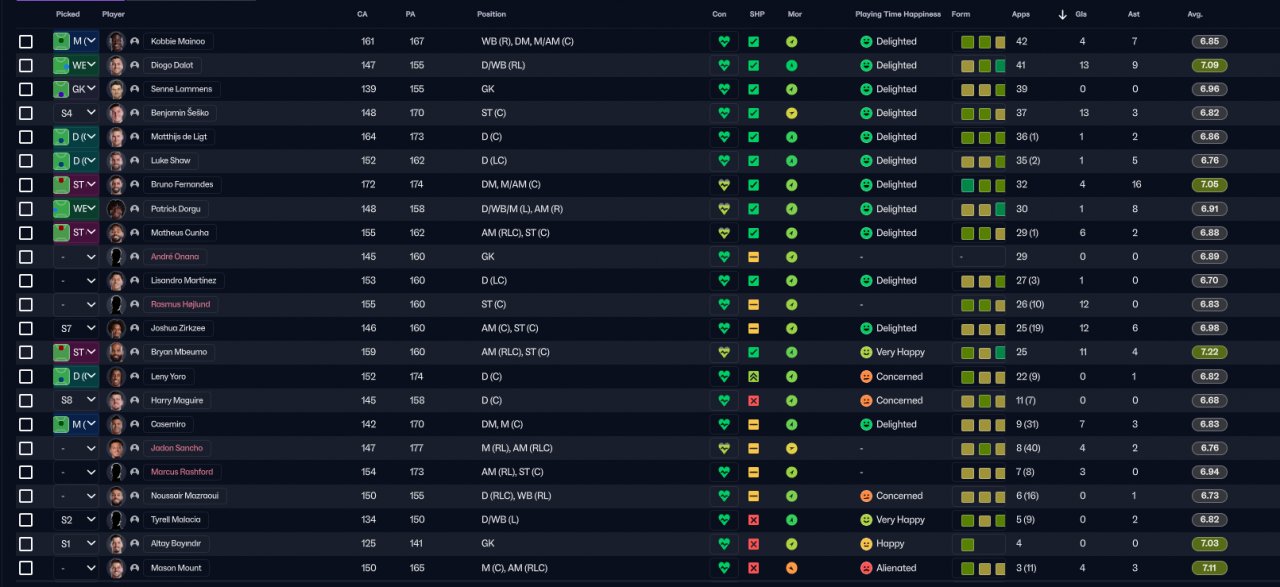Click Bryan Mbeumo's 7.22 average rating badge
The width and height of the screenshot is (1280, 587).
(x=1209, y=352)
